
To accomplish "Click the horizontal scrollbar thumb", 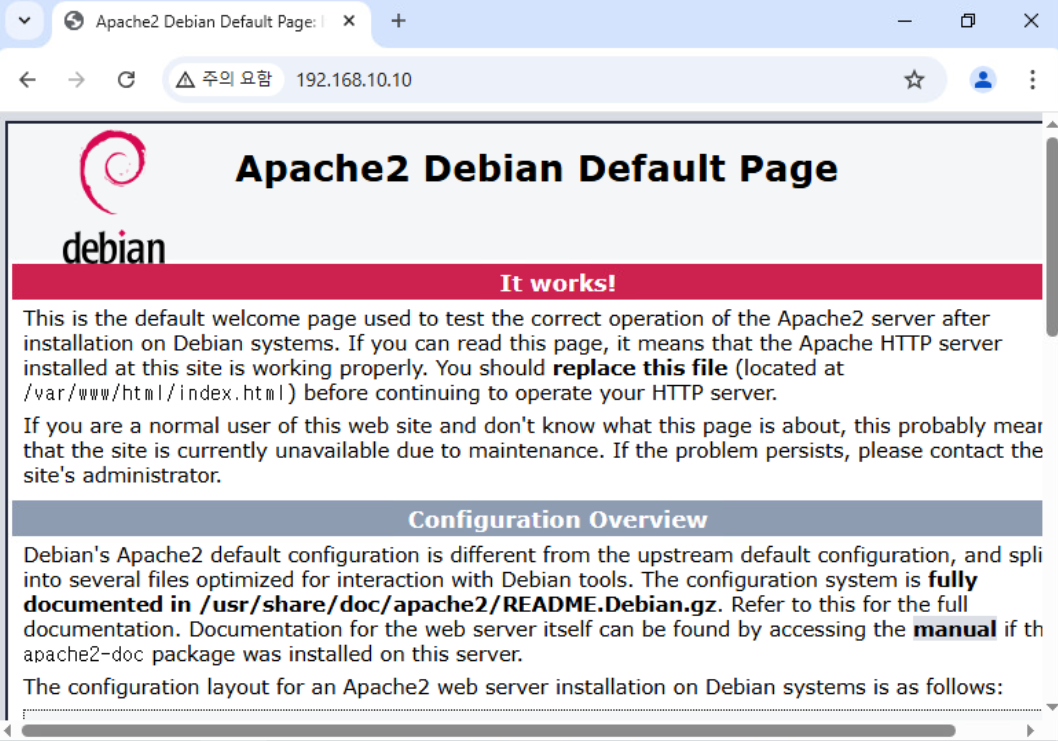I will coord(489,731).
